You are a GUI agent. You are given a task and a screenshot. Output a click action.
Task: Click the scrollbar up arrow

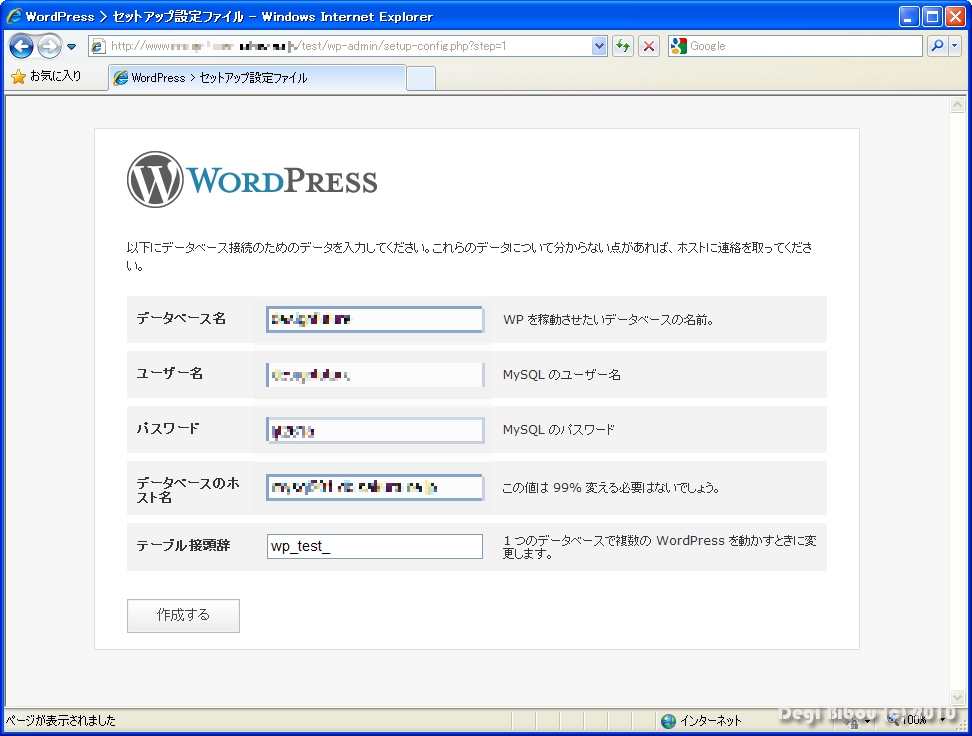point(958,105)
